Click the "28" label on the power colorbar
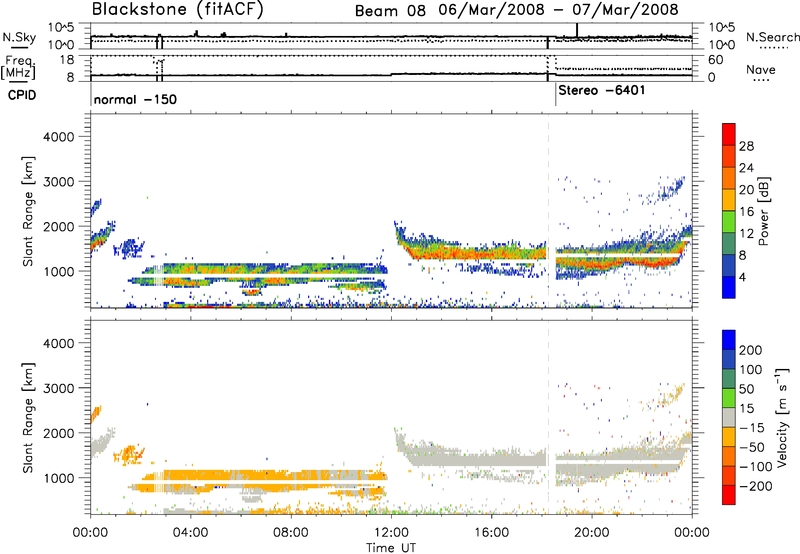800x554 pixels. (x=746, y=146)
